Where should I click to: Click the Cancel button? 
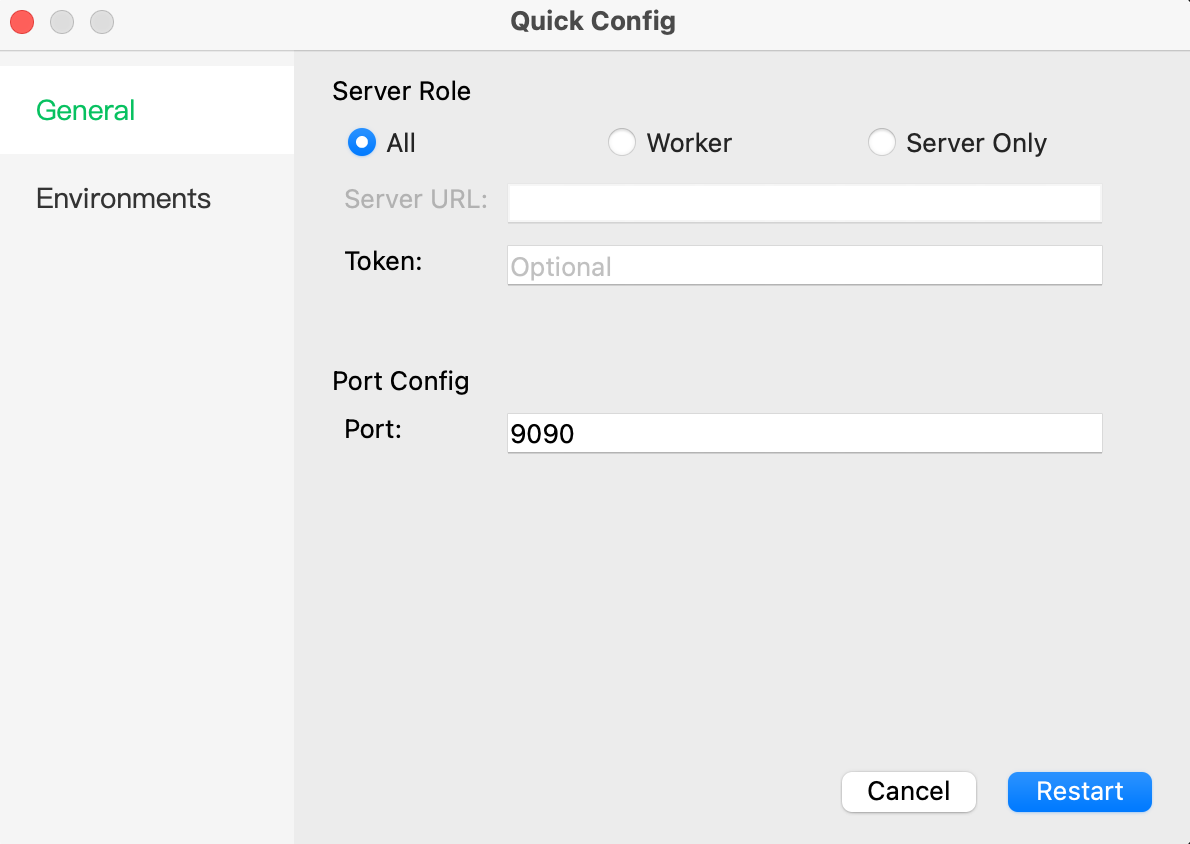click(x=908, y=792)
